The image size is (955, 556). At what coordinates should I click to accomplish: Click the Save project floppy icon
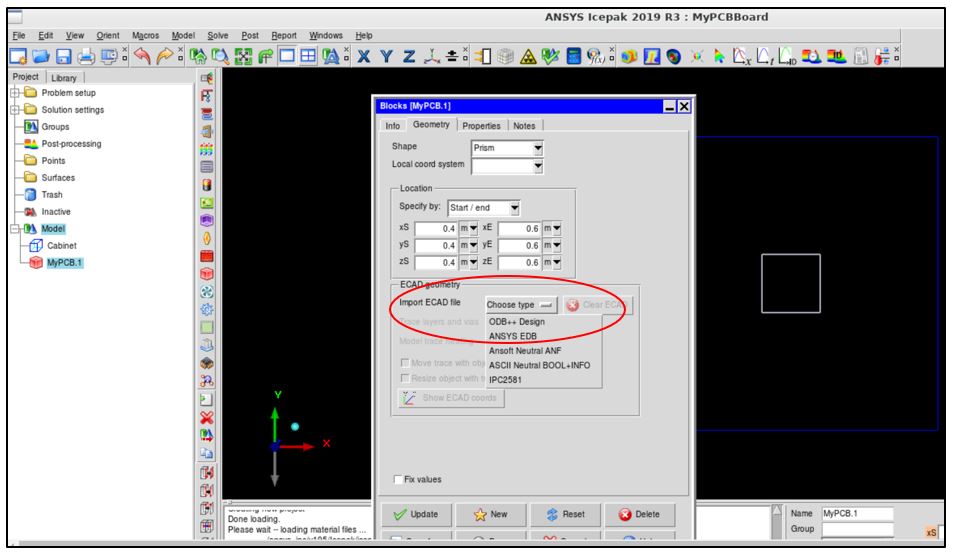pyautogui.click(x=63, y=57)
